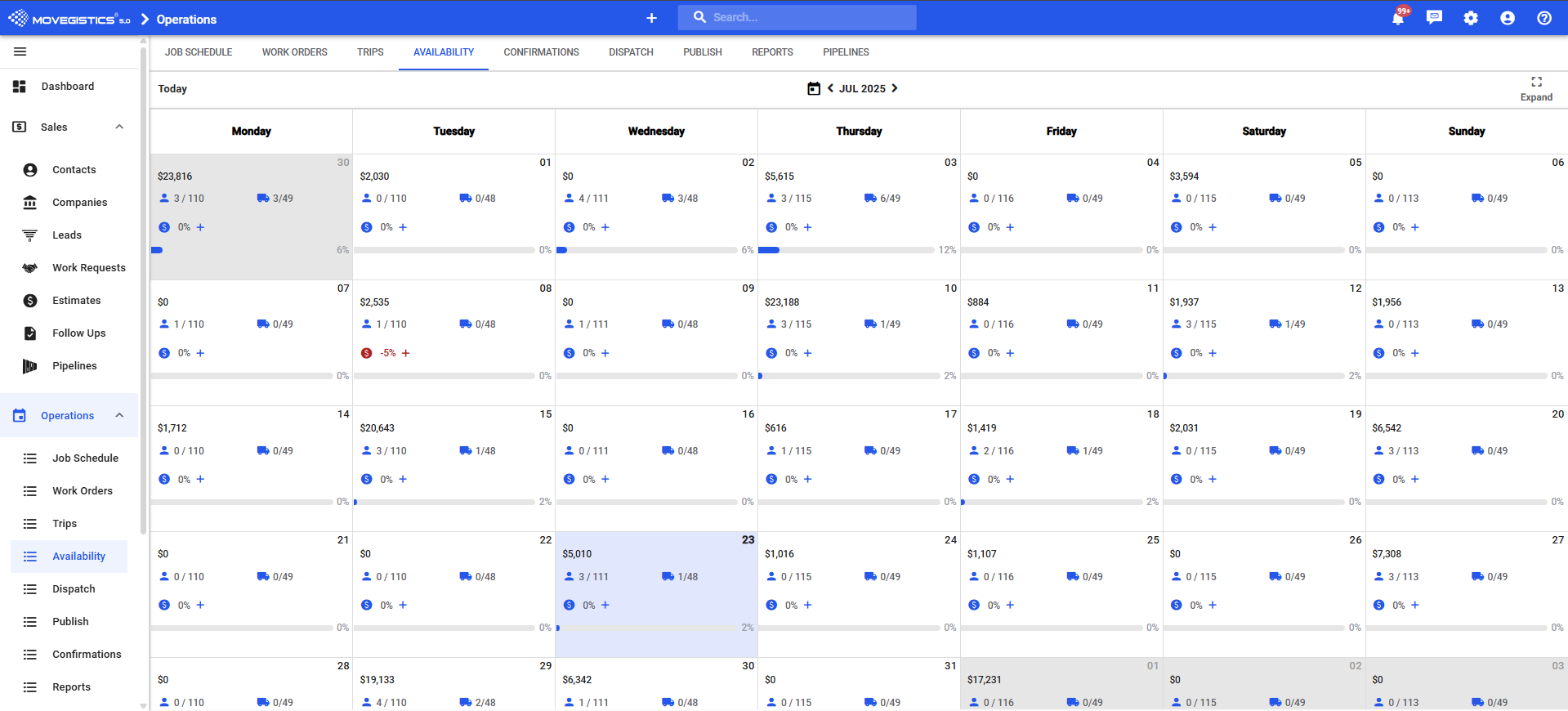
Task: Switch to the Dispatch tab
Action: click(631, 52)
